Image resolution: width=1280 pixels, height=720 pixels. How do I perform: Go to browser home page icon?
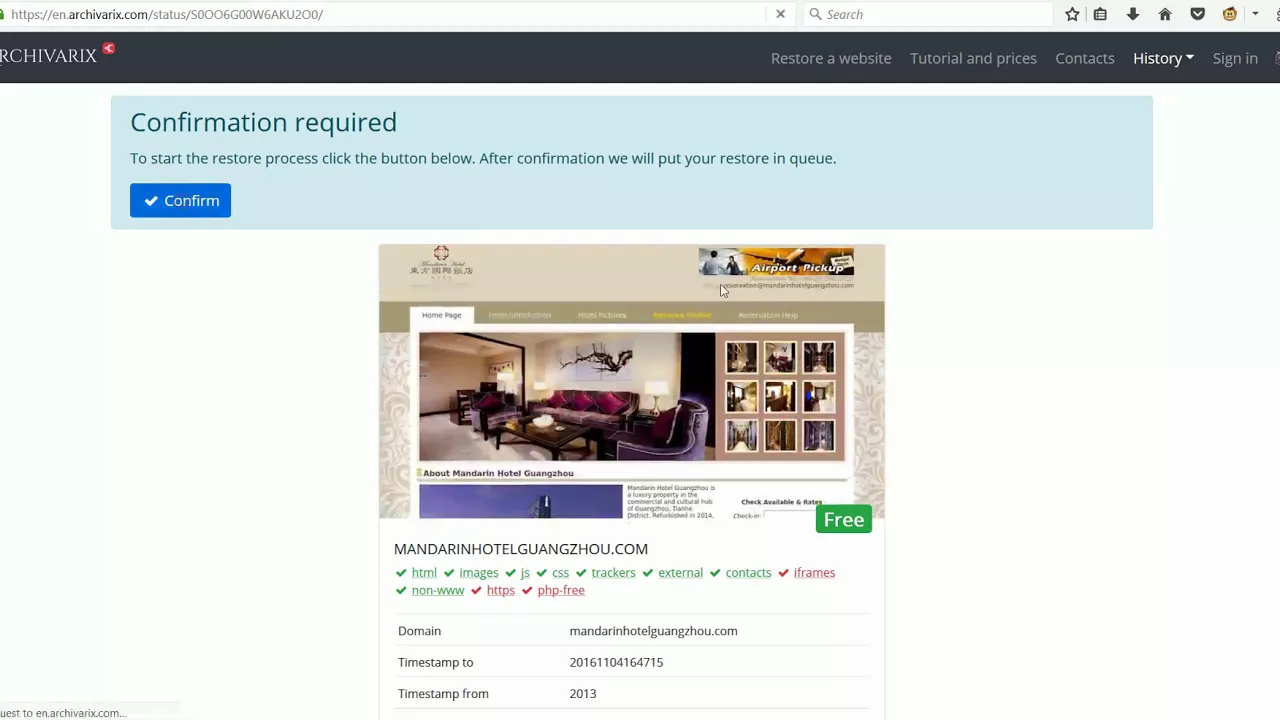pyautogui.click(x=1165, y=14)
